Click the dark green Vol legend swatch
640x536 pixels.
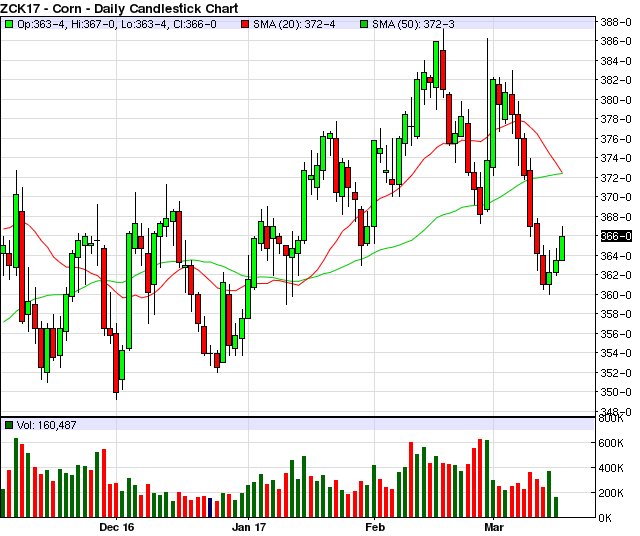click(x=9, y=425)
